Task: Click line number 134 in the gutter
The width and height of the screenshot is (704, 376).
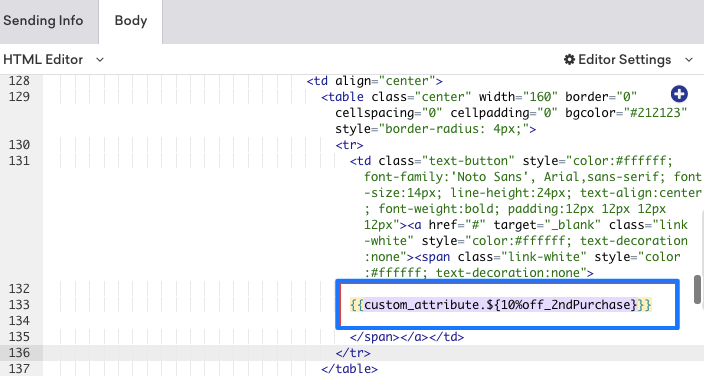Action: click(19, 321)
